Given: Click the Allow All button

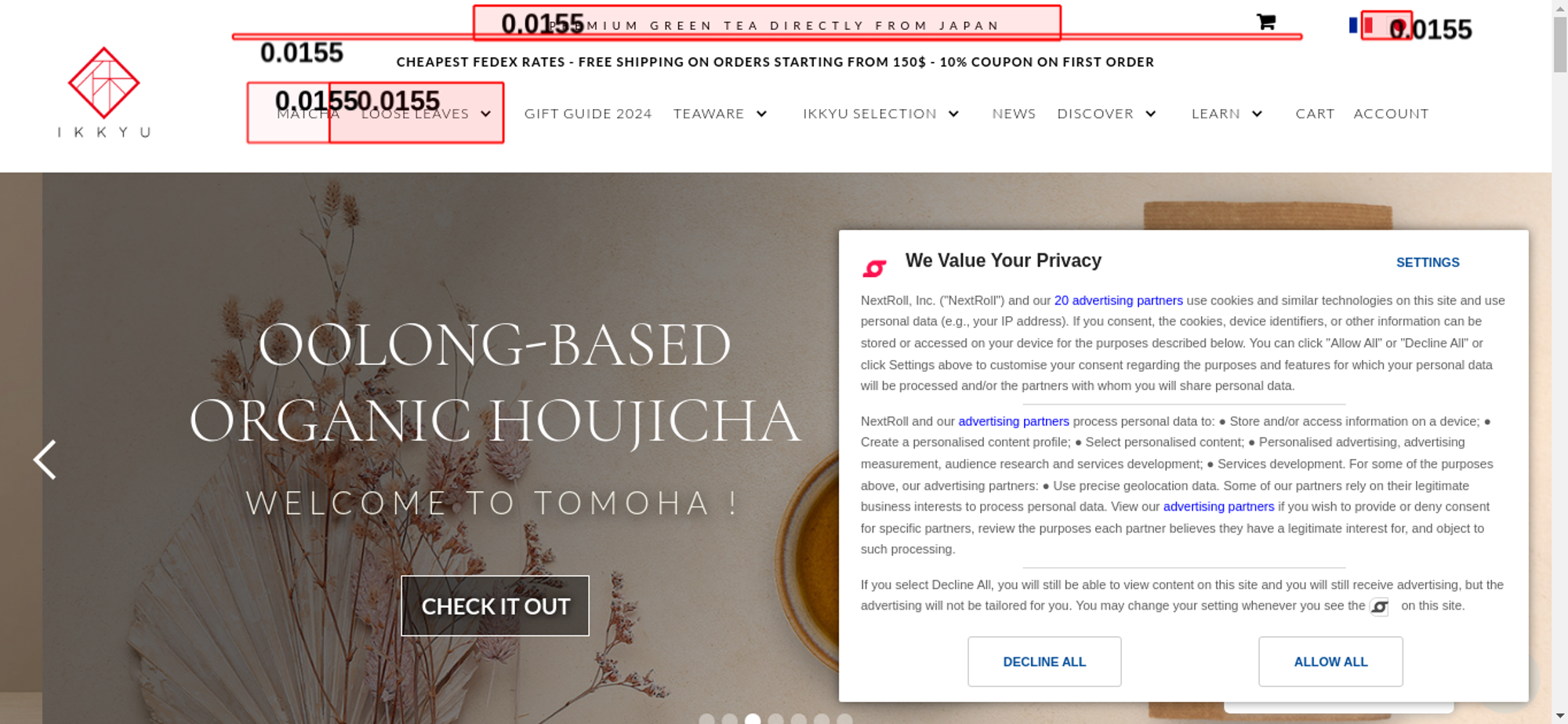Looking at the screenshot, I should [x=1330, y=662].
